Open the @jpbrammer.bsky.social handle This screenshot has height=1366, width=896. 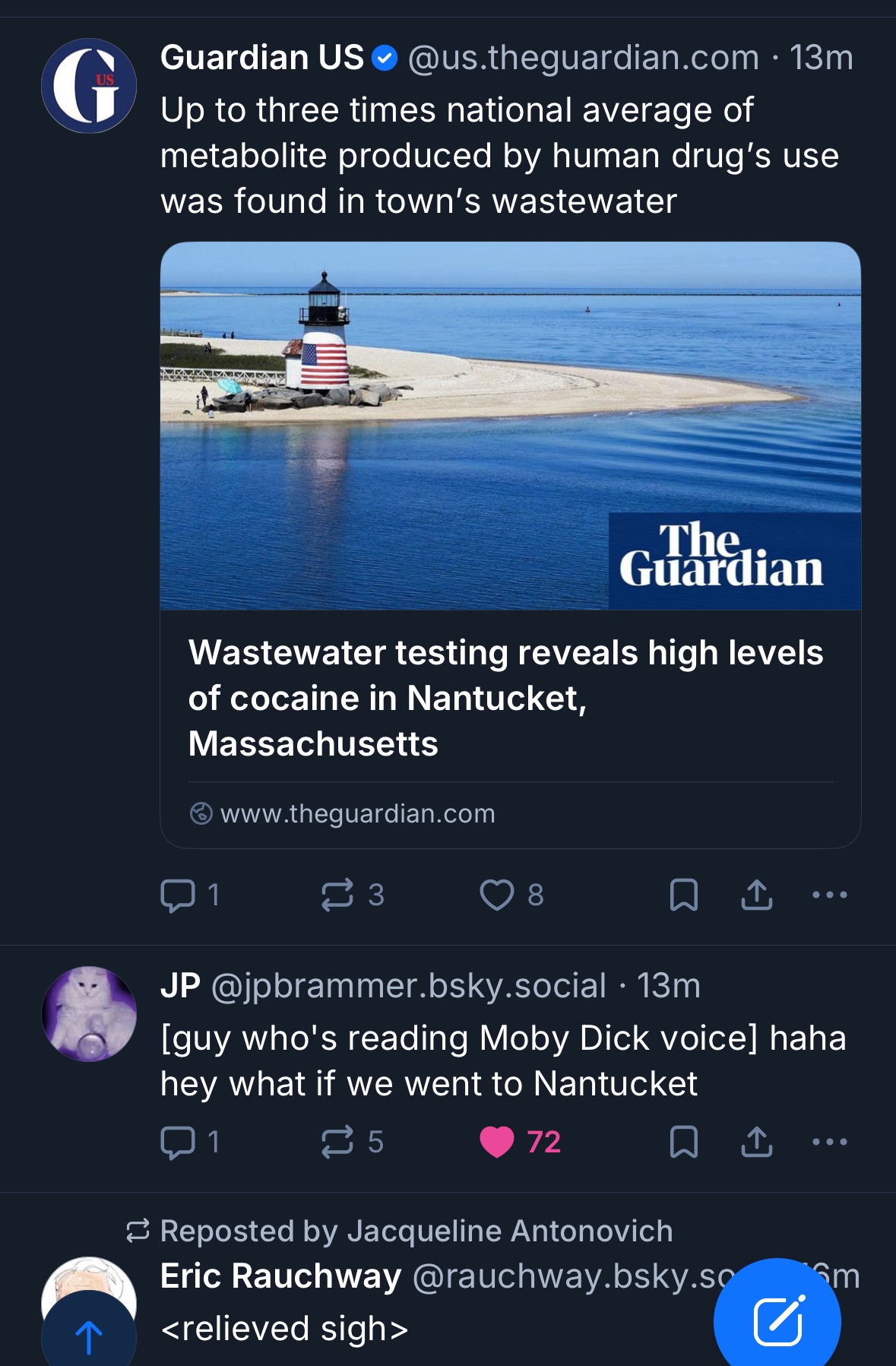408,986
